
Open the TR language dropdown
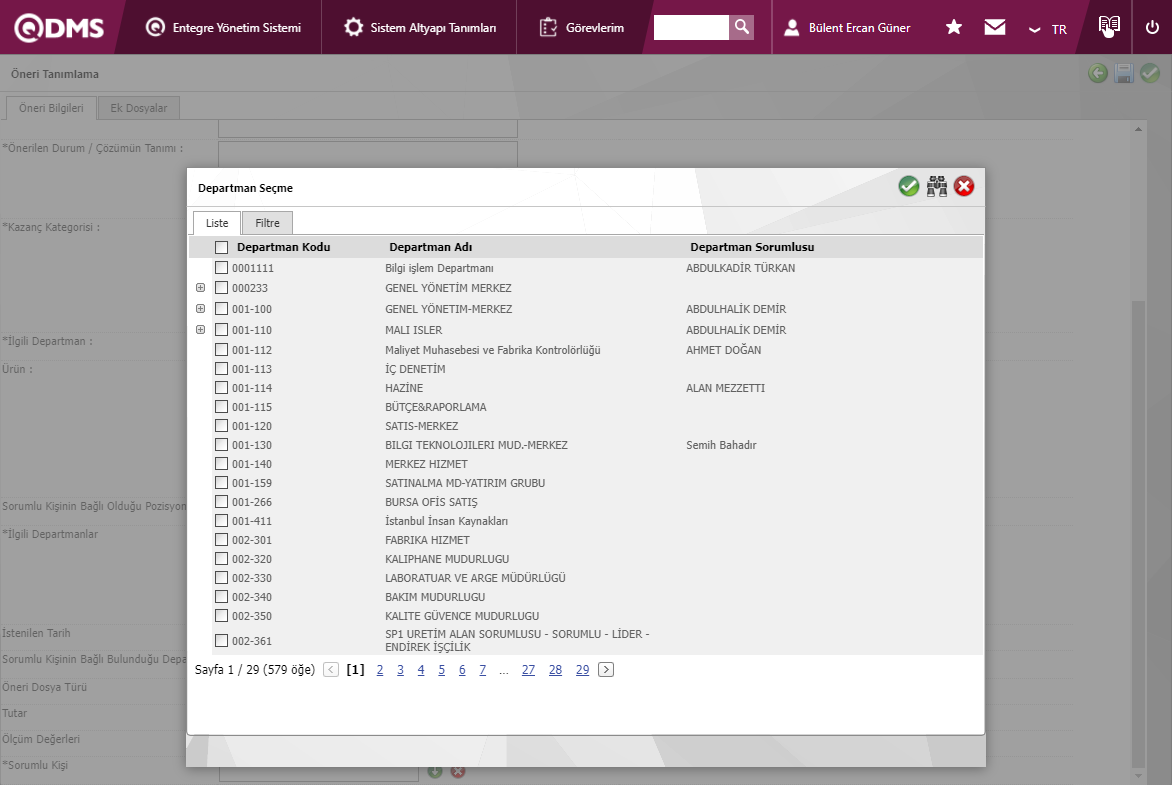(x=1048, y=29)
